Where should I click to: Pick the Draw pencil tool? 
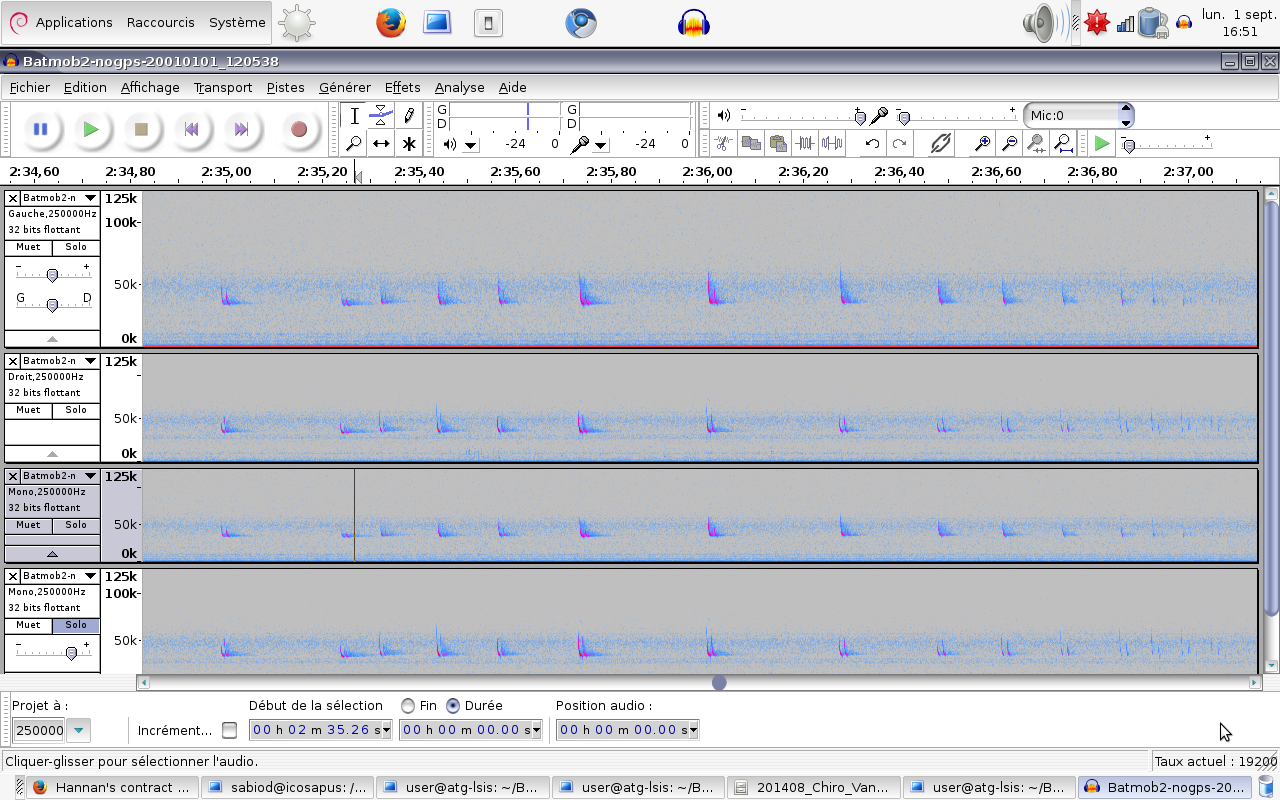tap(408, 116)
